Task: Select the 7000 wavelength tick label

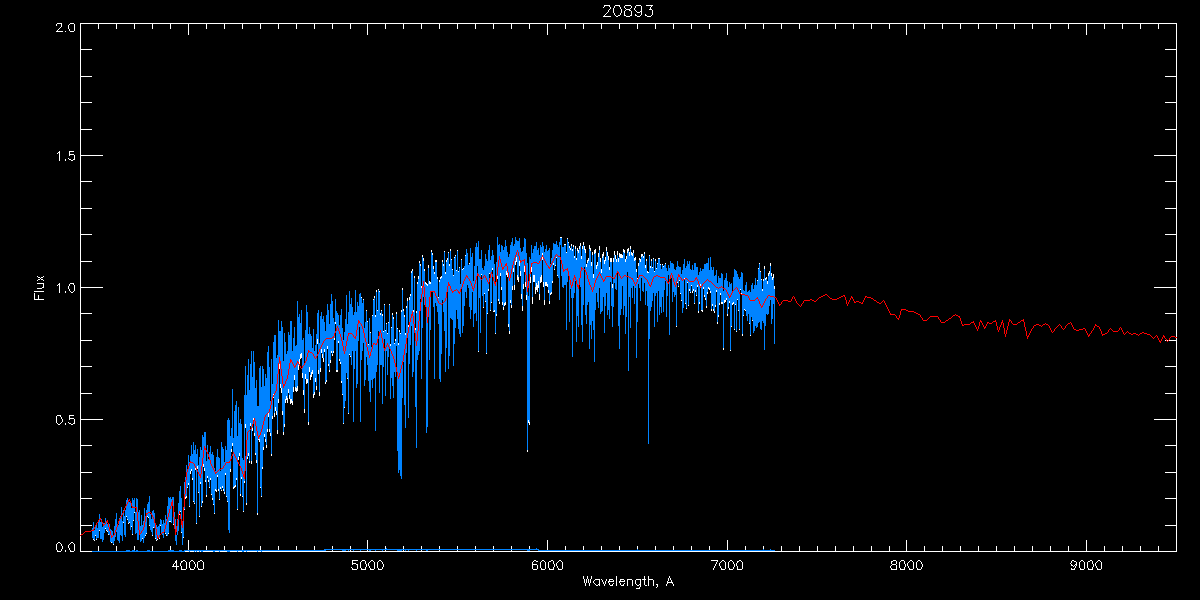Action: [x=727, y=565]
